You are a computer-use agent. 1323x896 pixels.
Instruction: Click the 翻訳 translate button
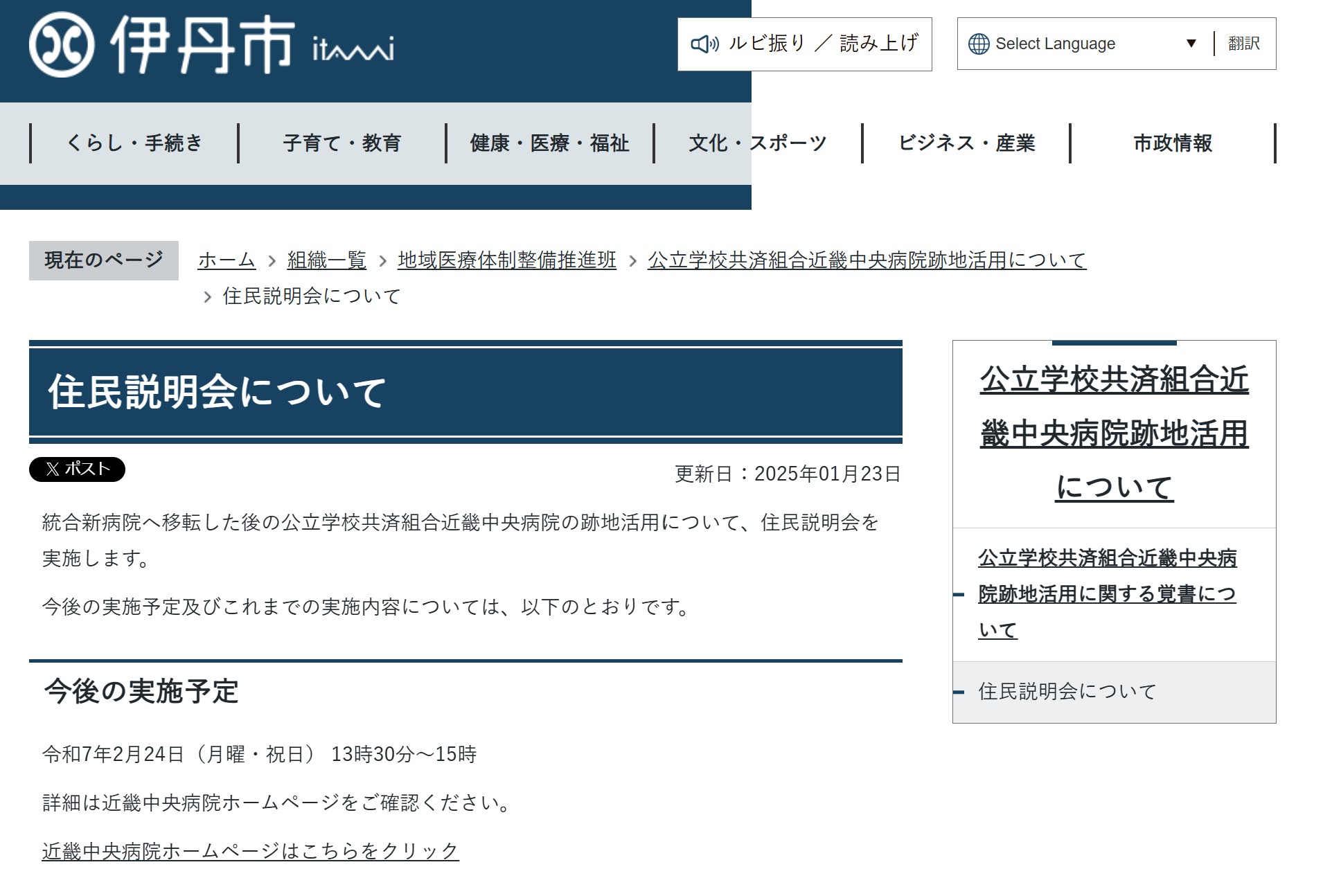coord(1244,44)
